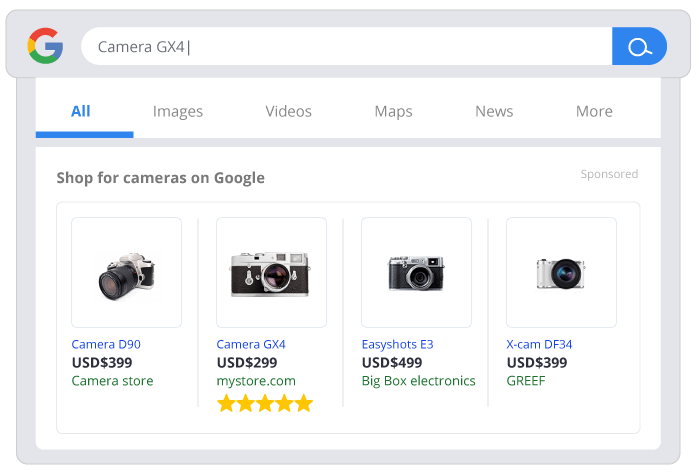This screenshot has height=474, width=699.
Task: Open the Easyshots E3 product image
Action: (x=416, y=272)
